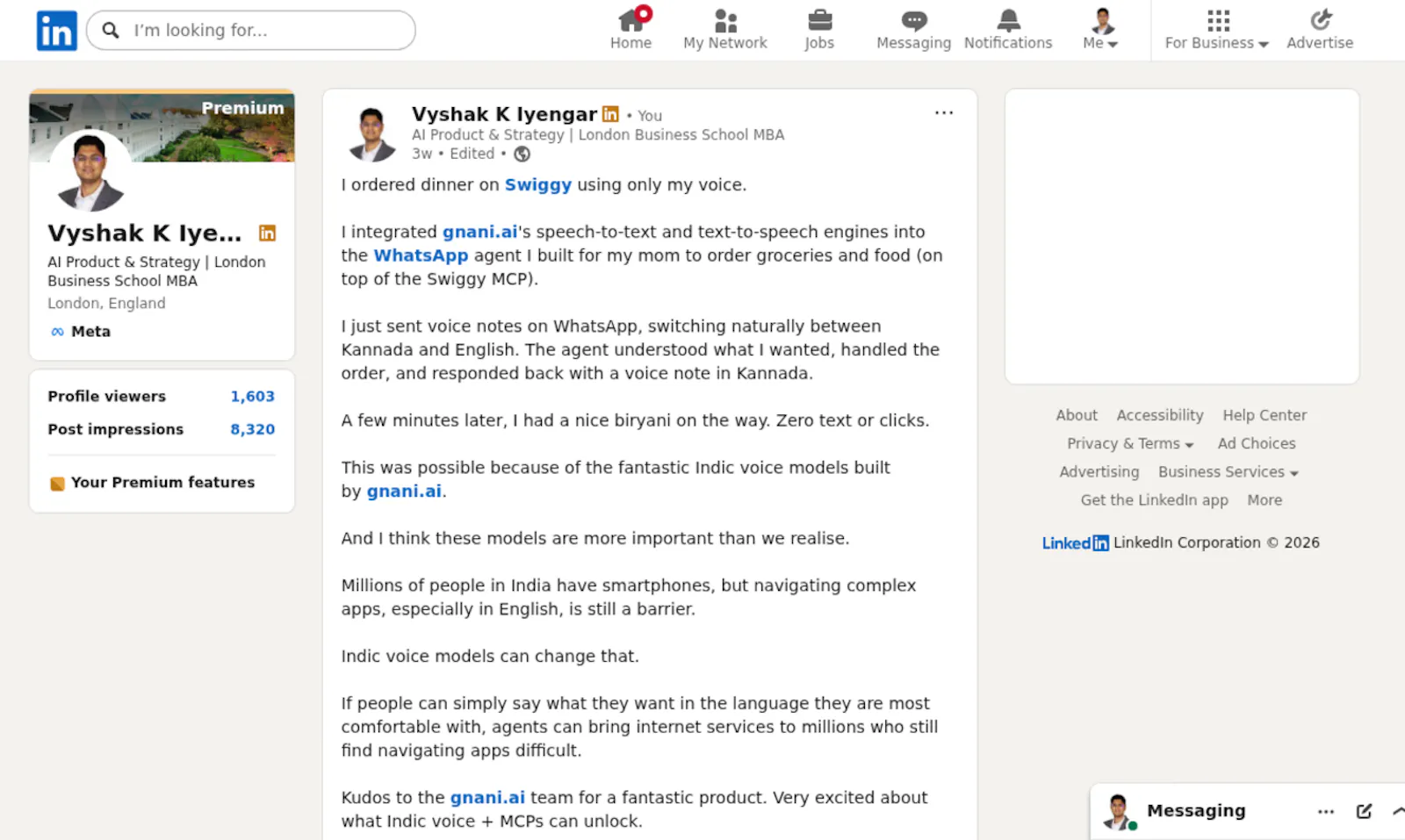
Task: Click the LinkedIn footer logo
Action: tap(1075, 542)
